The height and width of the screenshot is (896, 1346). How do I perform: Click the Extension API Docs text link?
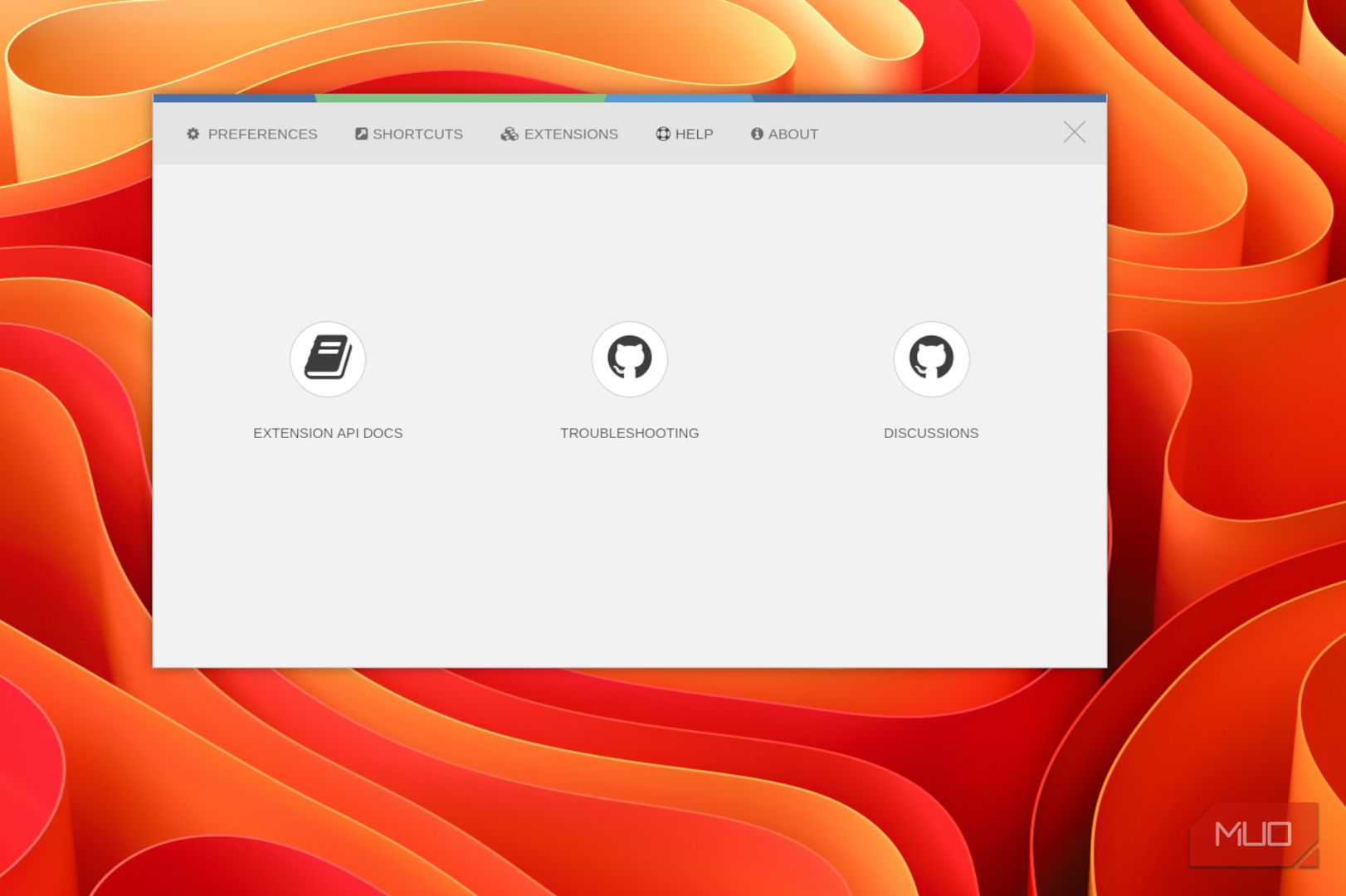pos(328,433)
